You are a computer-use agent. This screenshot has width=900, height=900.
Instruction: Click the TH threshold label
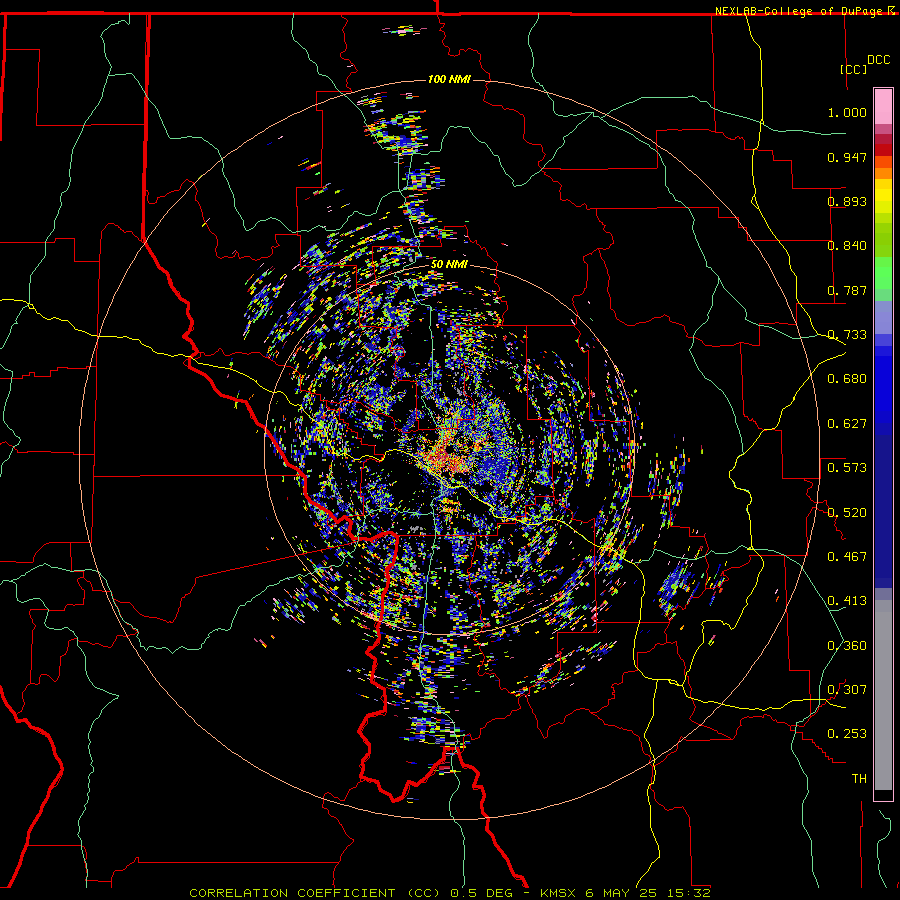click(859, 779)
